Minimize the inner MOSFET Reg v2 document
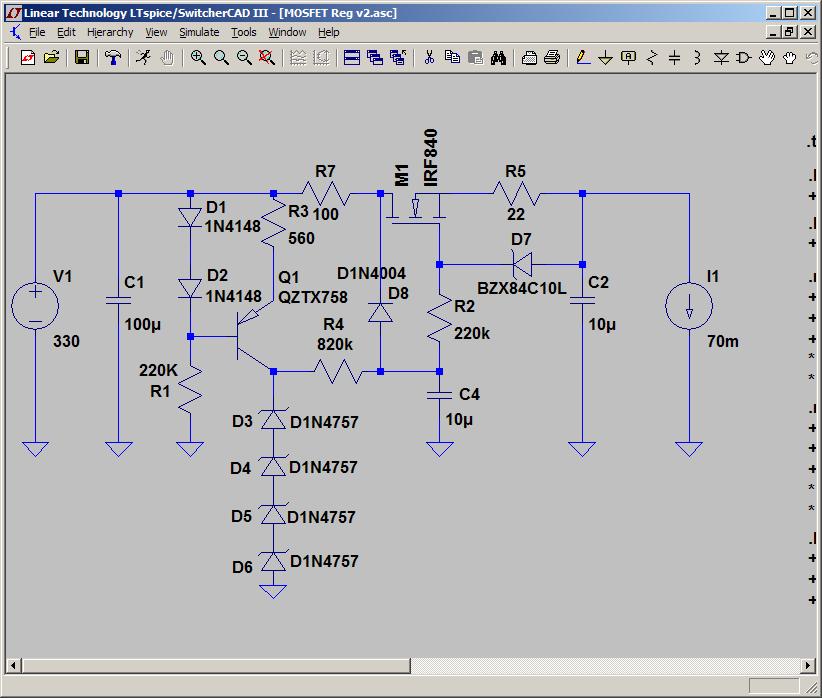Screen dimensions: 822x698 [x=773, y=32]
